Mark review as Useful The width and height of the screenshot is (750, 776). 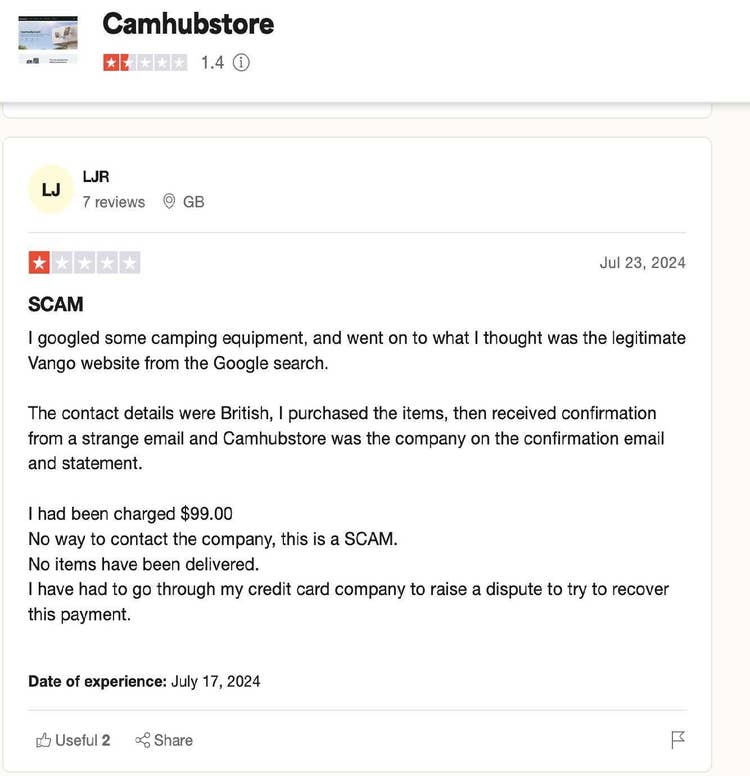click(x=82, y=740)
